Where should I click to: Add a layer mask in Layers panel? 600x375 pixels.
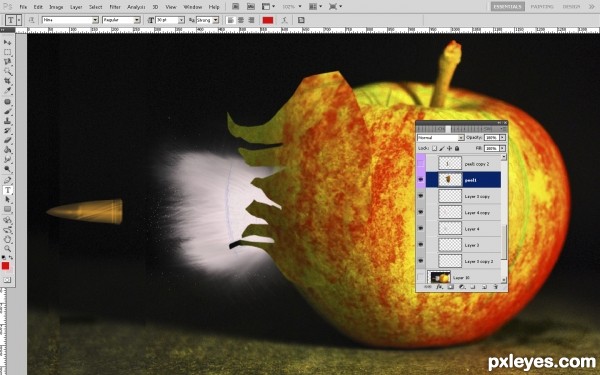(x=450, y=287)
